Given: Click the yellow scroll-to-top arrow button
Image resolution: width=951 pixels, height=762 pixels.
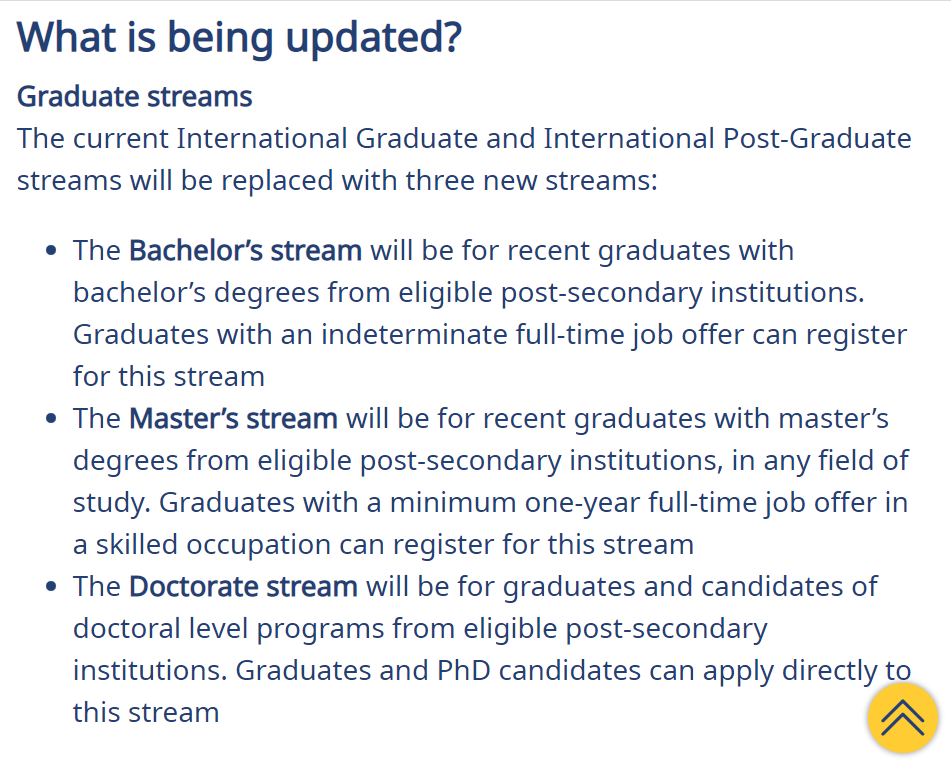Looking at the screenshot, I should 902,718.
